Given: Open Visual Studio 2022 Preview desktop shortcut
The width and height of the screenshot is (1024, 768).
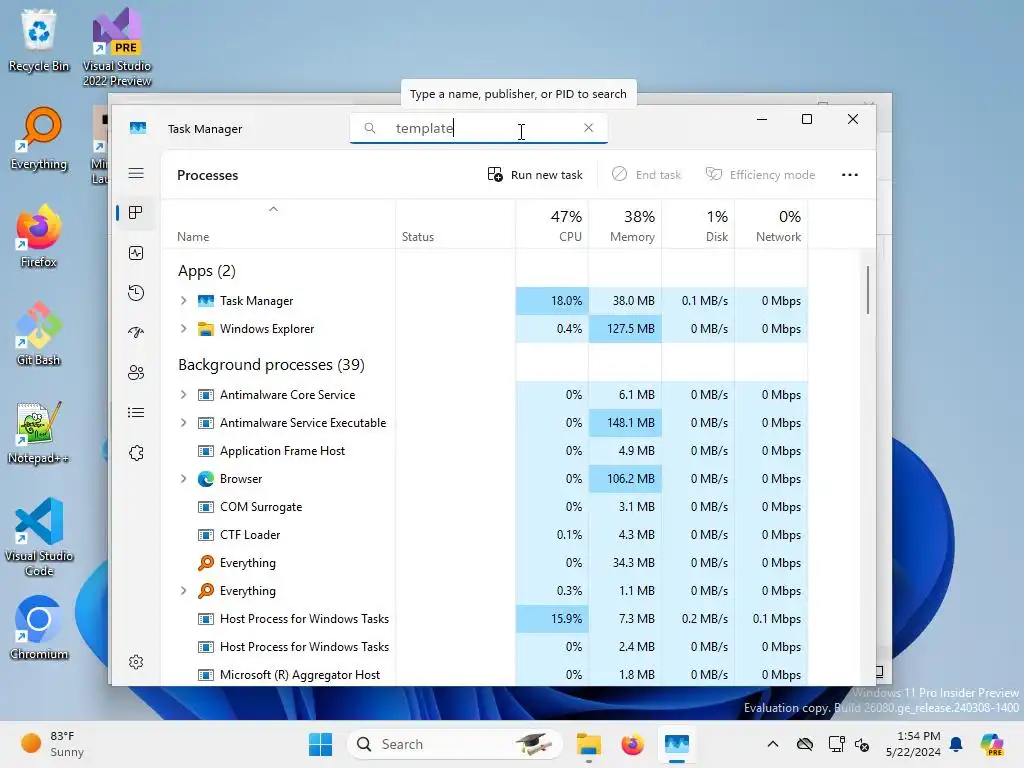Looking at the screenshot, I should [117, 47].
